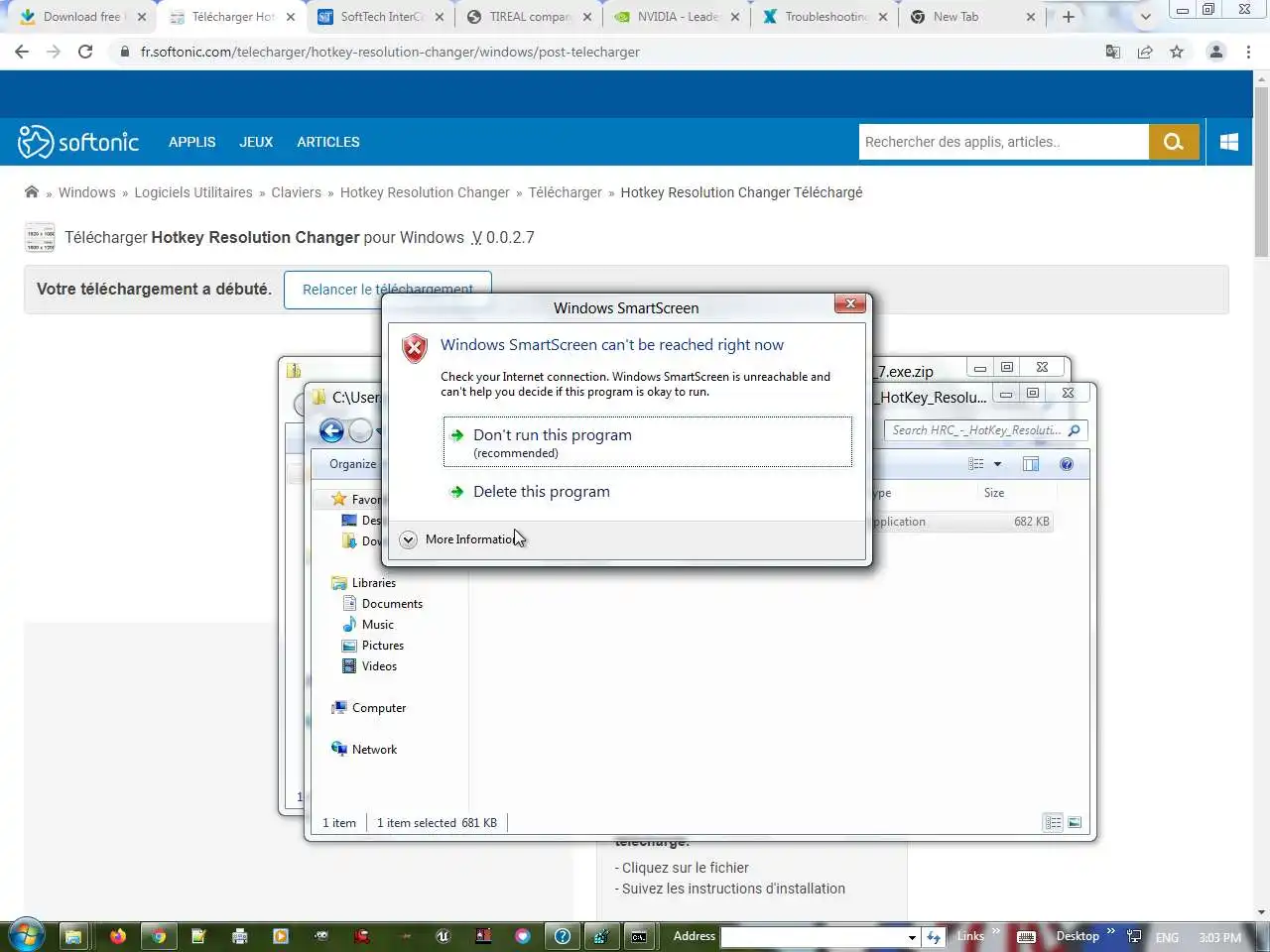The image size is (1270, 952).
Task: Switch Explorer to details view in status bar
Action: (1053, 822)
